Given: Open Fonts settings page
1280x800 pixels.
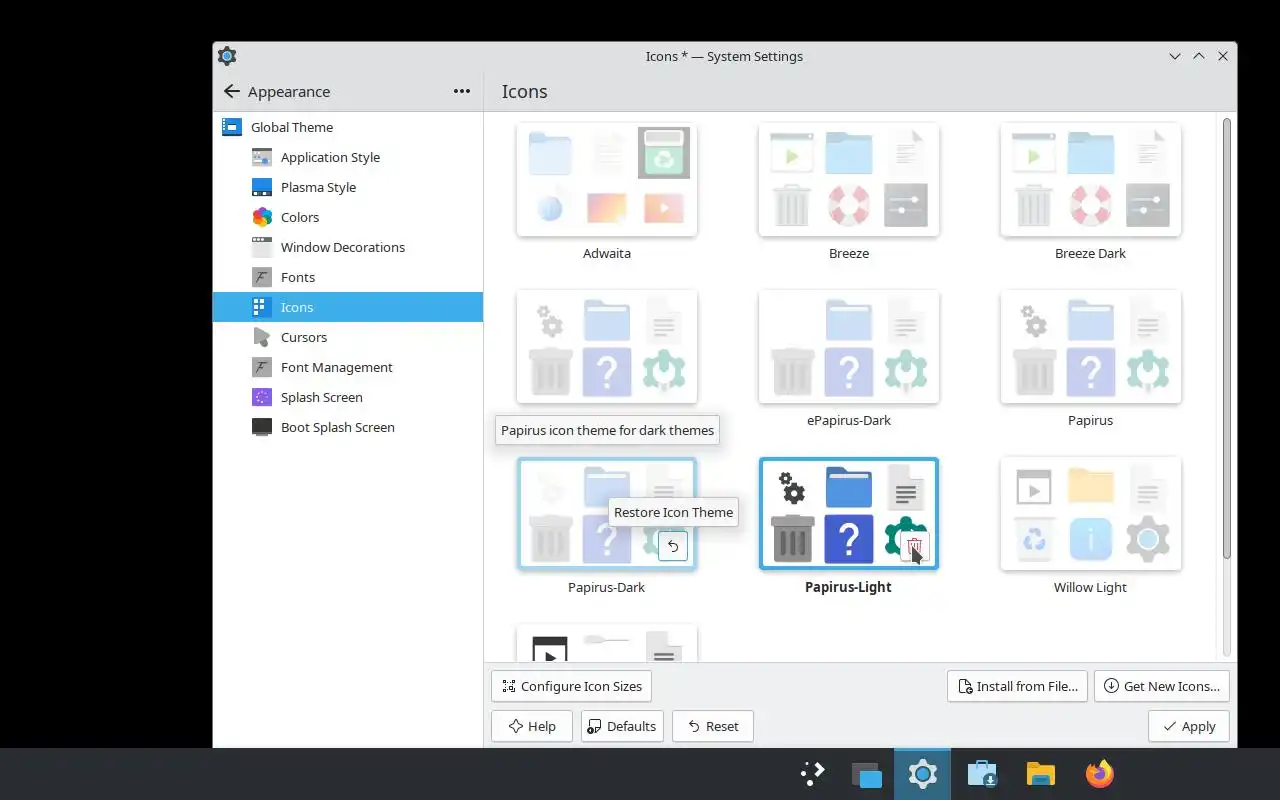Looking at the screenshot, I should [x=348, y=277].
